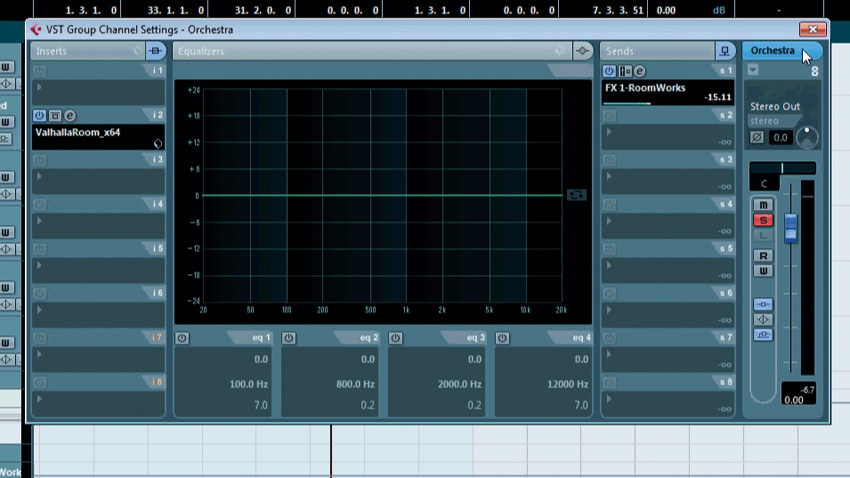
Task: Click the Orchestra channel volume fader handle
Action: 791,227
